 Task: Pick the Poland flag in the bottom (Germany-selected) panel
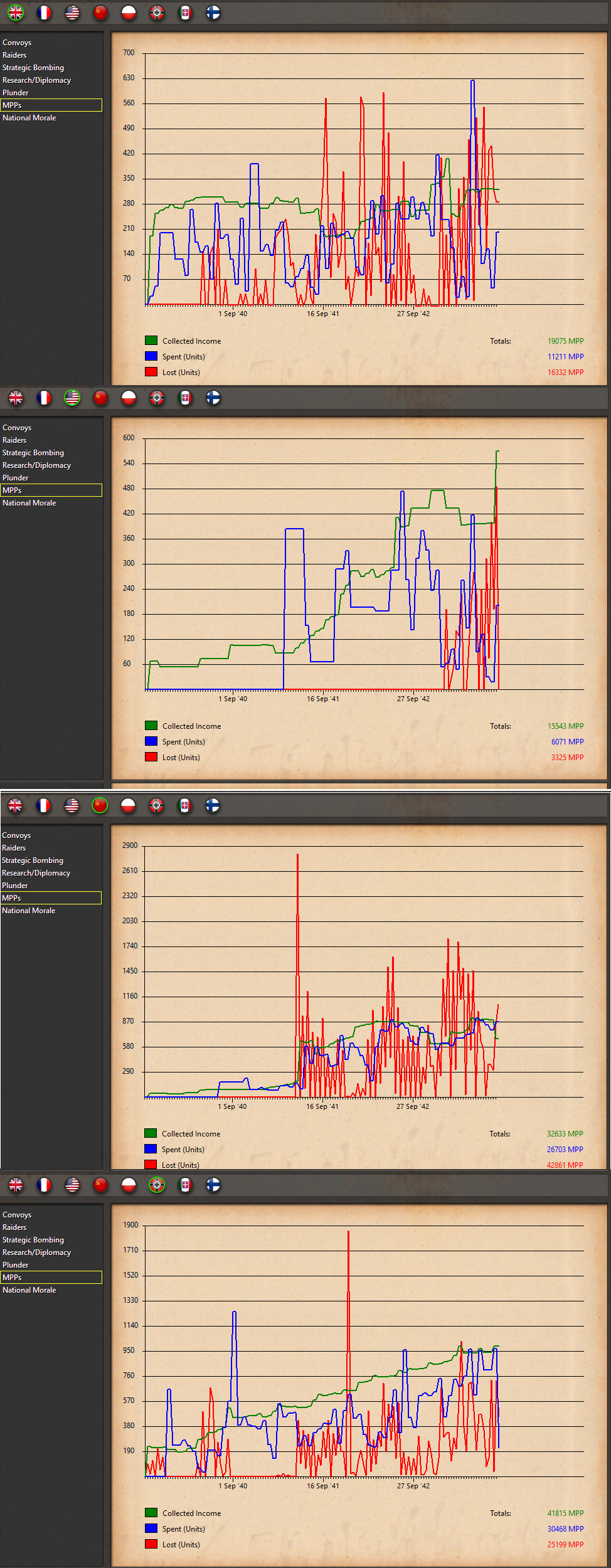point(129,1185)
